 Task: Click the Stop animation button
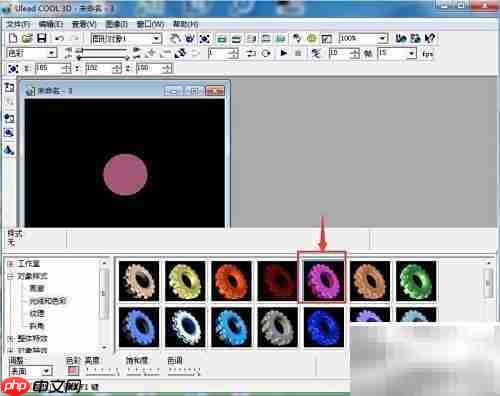point(298,53)
